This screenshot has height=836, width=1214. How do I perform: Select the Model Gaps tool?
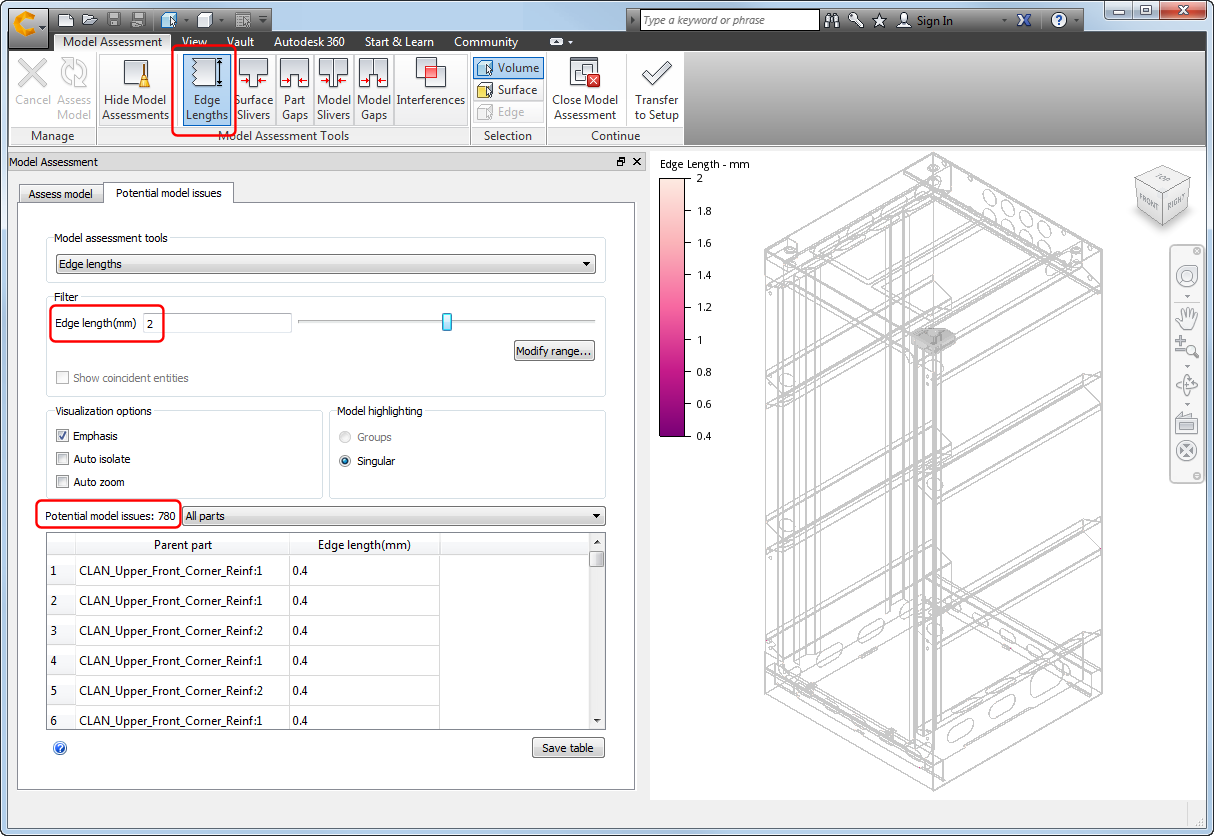point(373,89)
